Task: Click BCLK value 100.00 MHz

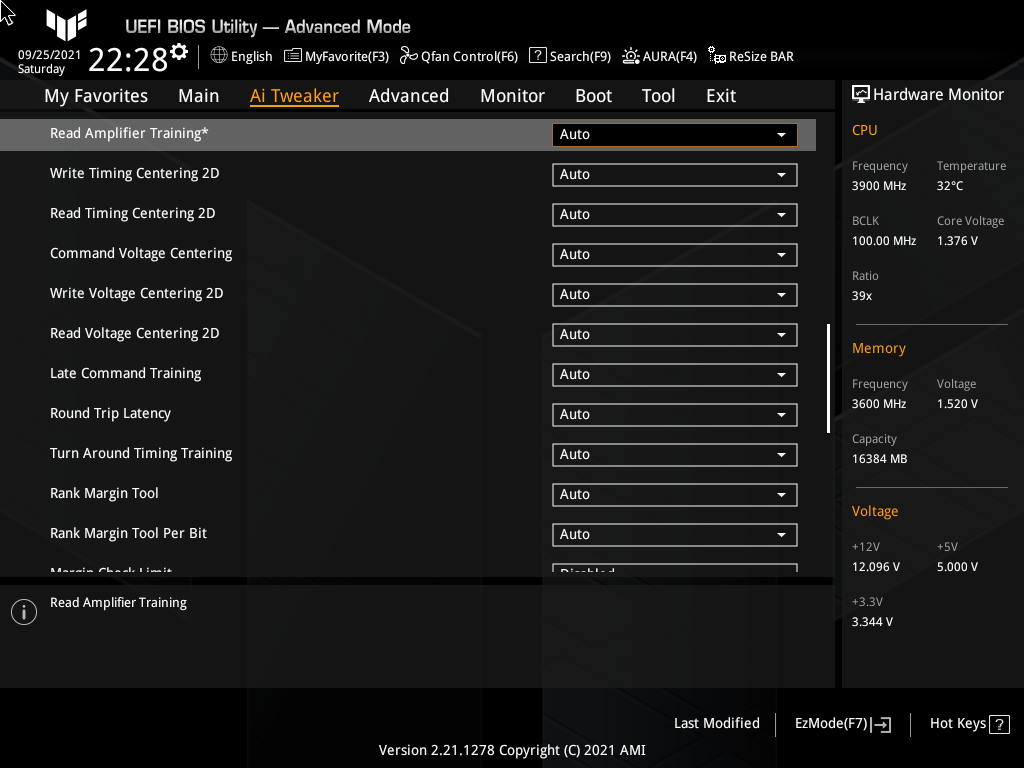Action: click(884, 241)
